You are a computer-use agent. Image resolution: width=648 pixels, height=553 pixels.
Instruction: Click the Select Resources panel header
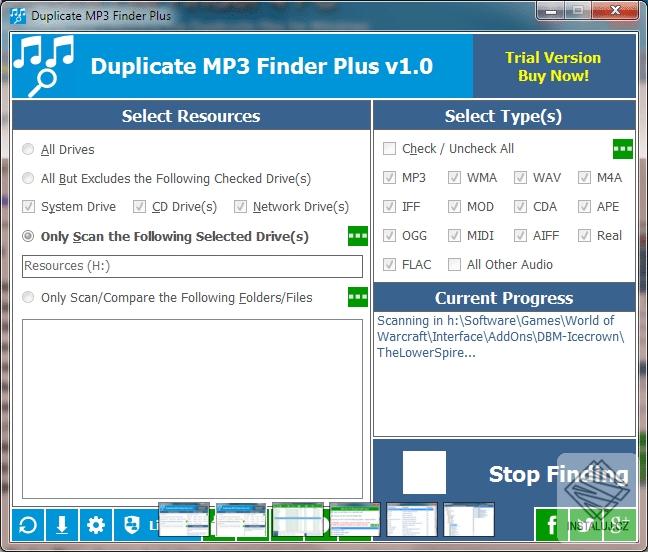[191, 116]
